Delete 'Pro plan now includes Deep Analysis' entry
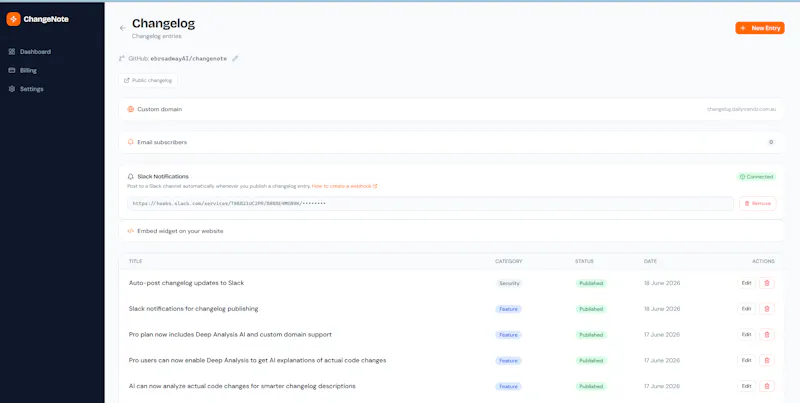The width and height of the screenshot is (800, 403). [766, 335]
